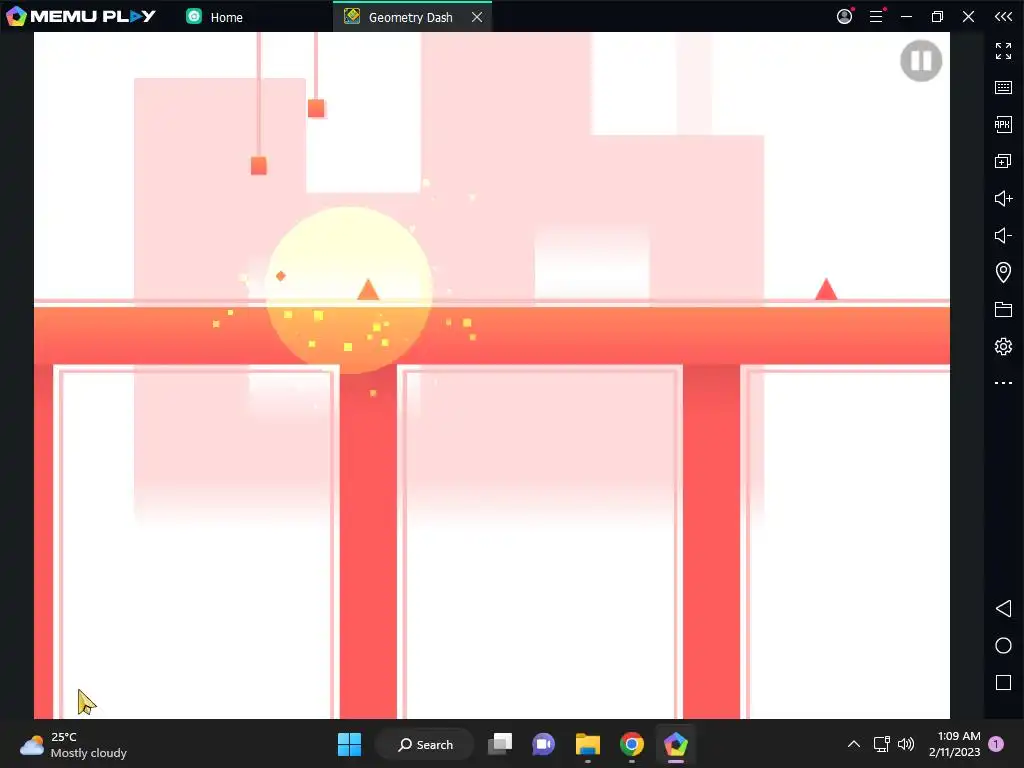Decrease the emulator volume

tap(1003, 235)
